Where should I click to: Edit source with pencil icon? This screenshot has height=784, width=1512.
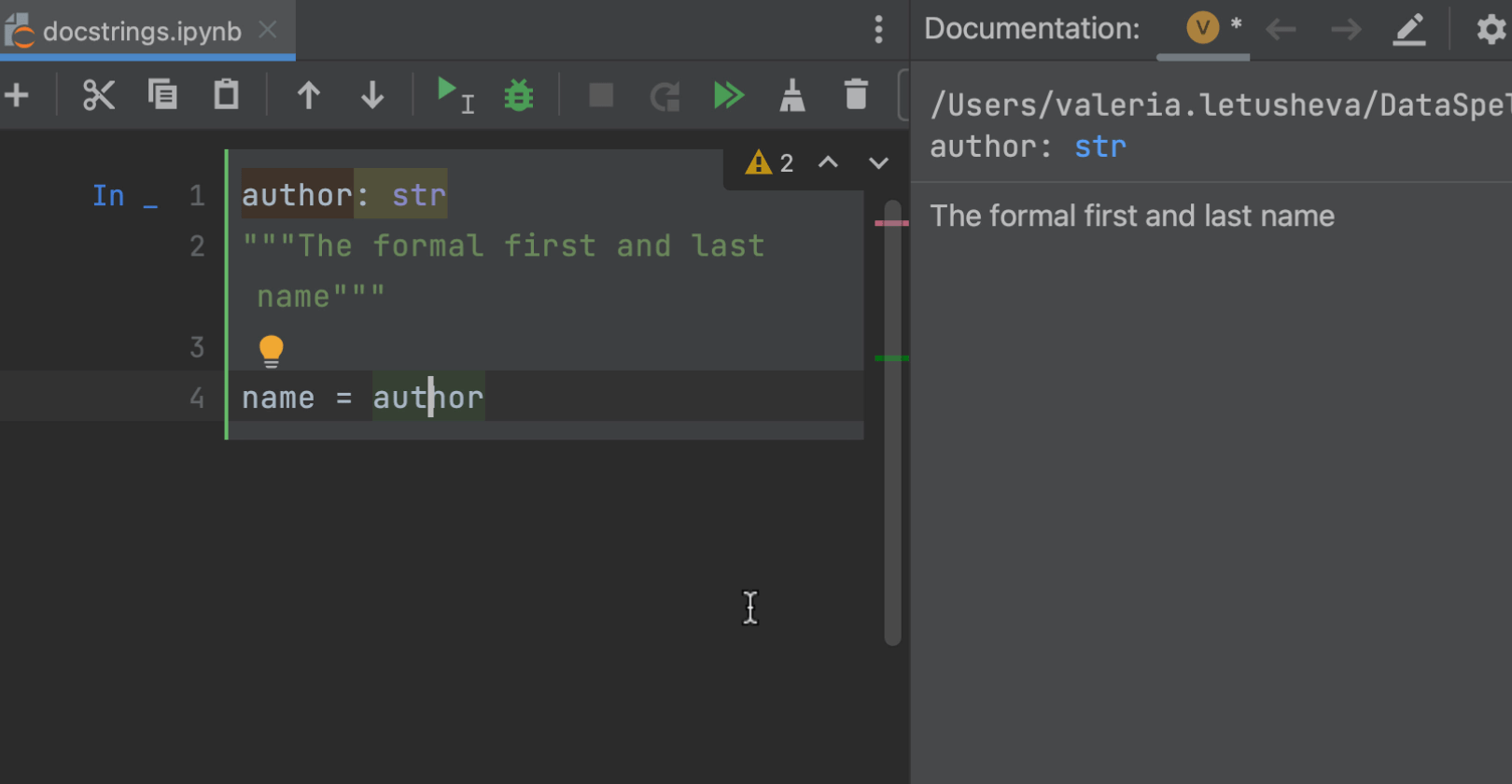tap(1409, 30)
